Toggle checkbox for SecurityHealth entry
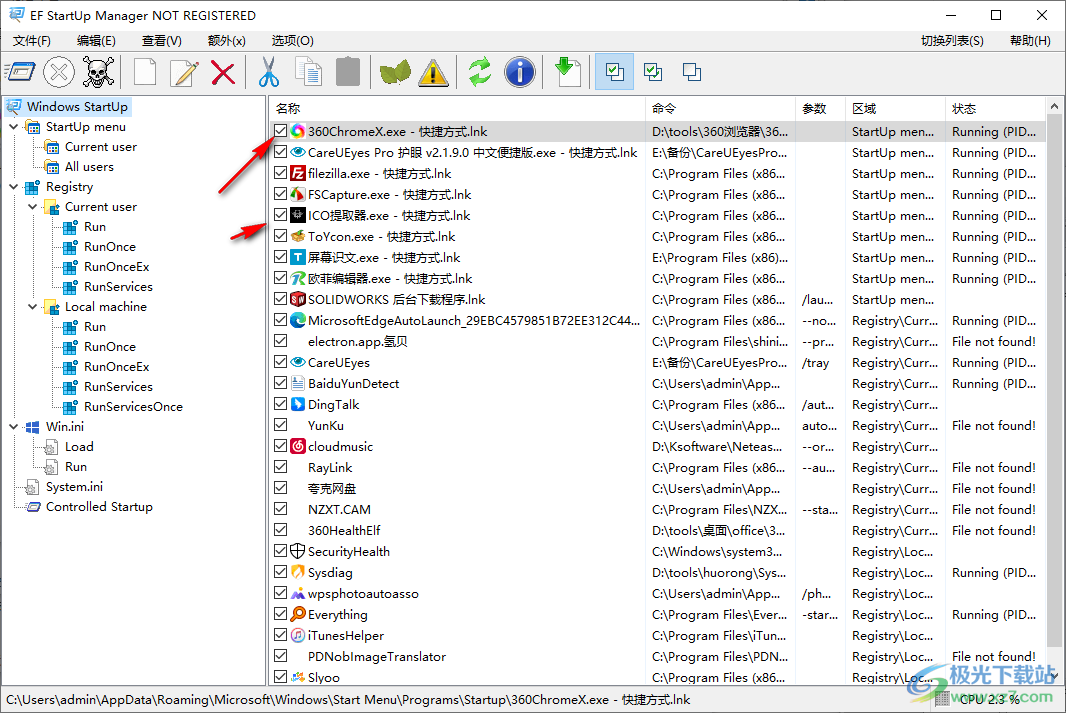The width and height of the screenshot is (1066, 713). point(280,551)
